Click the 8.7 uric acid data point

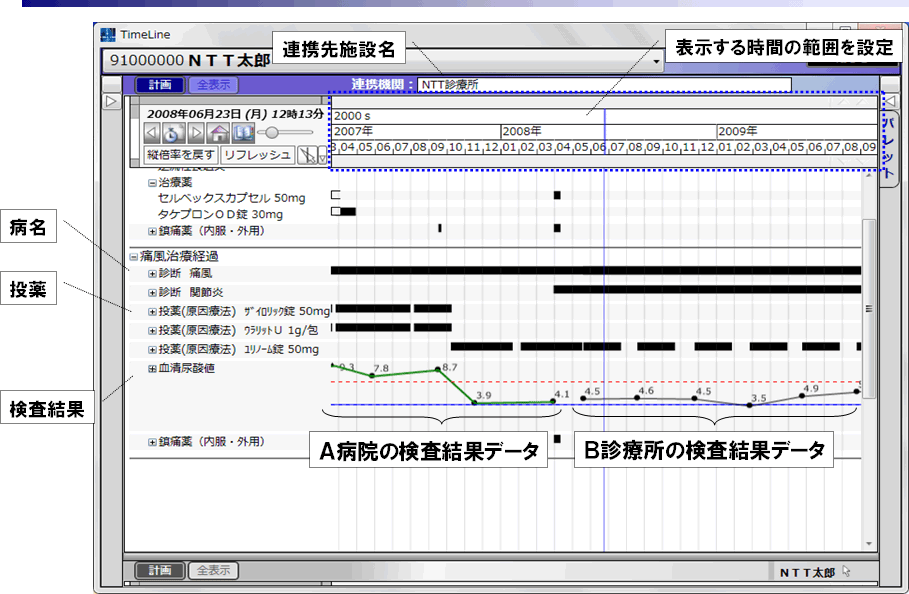(438, 369)
